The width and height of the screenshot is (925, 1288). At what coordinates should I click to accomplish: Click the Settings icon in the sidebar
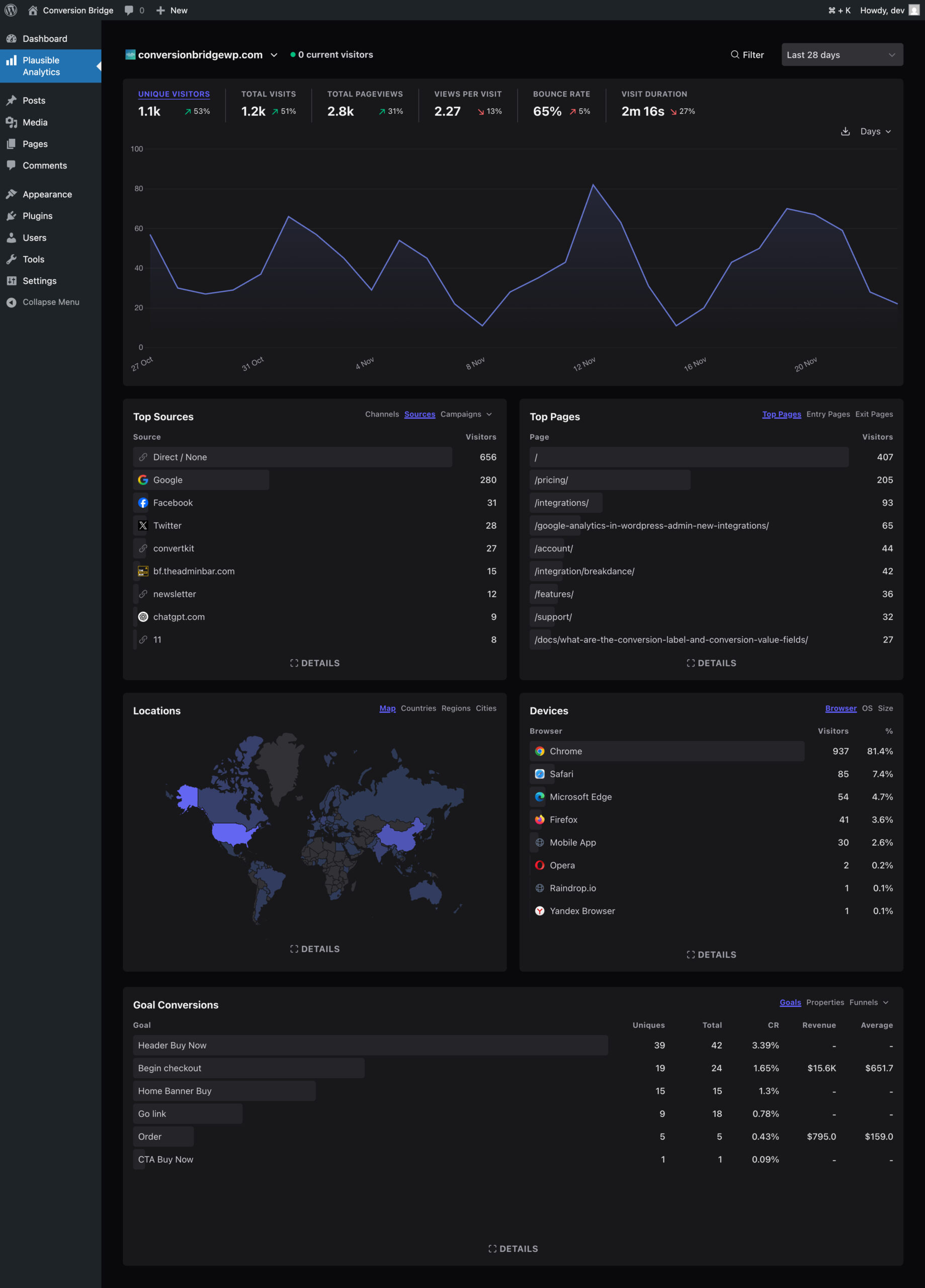coord(12,281)
